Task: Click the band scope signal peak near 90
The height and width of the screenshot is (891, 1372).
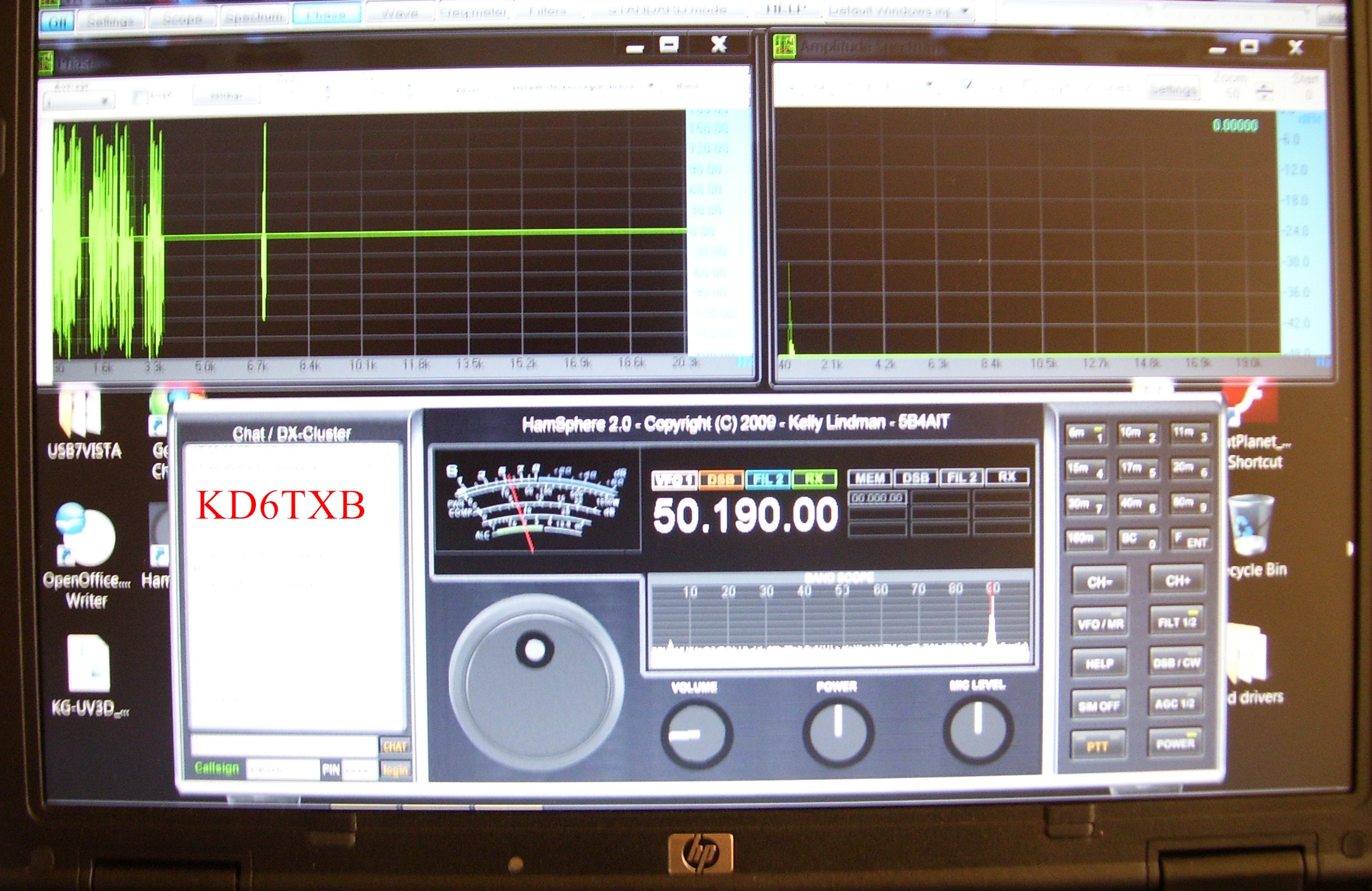Action: point(992,625)
